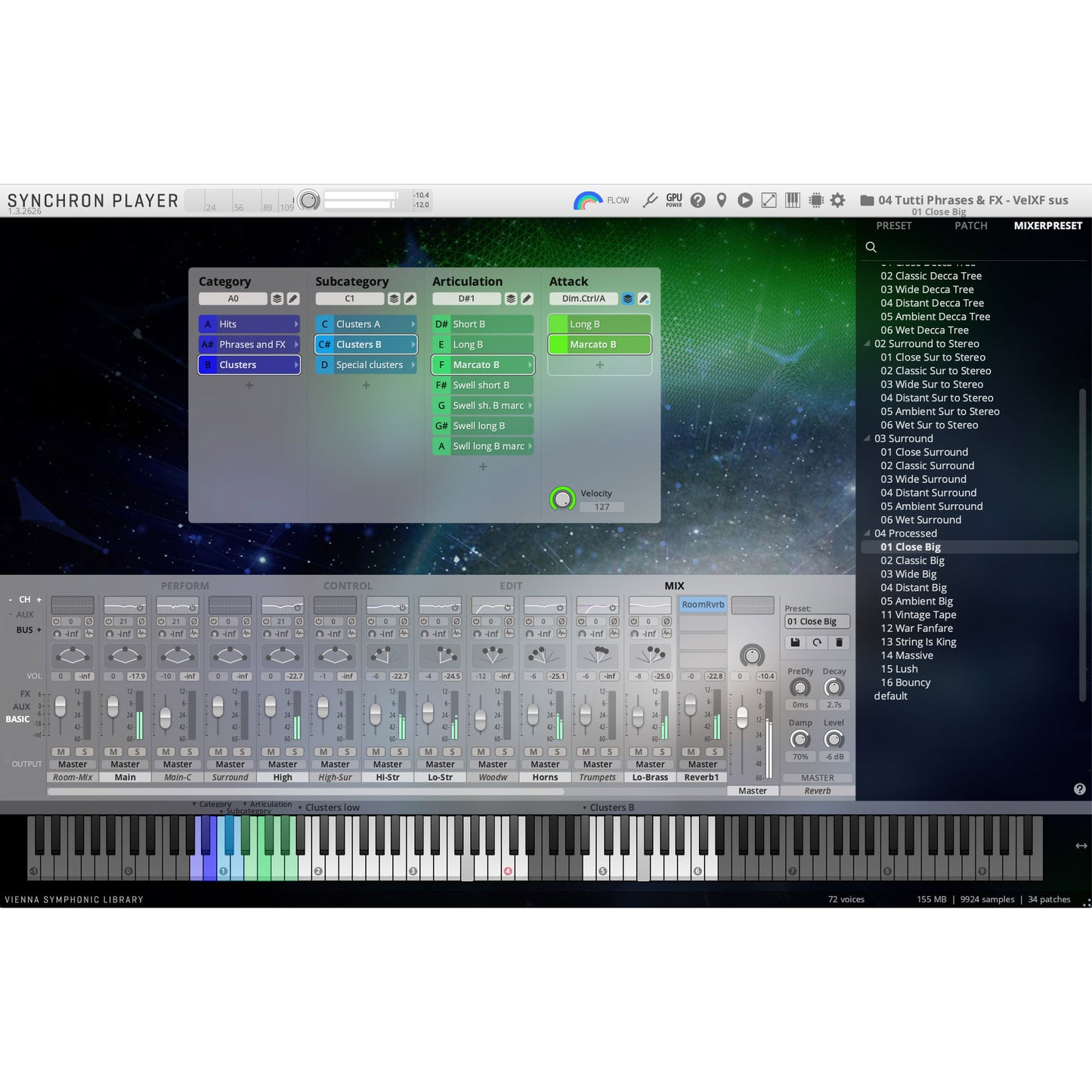Select the Swell short B articulation
1092x1092 pixels.
coord(481,385)
